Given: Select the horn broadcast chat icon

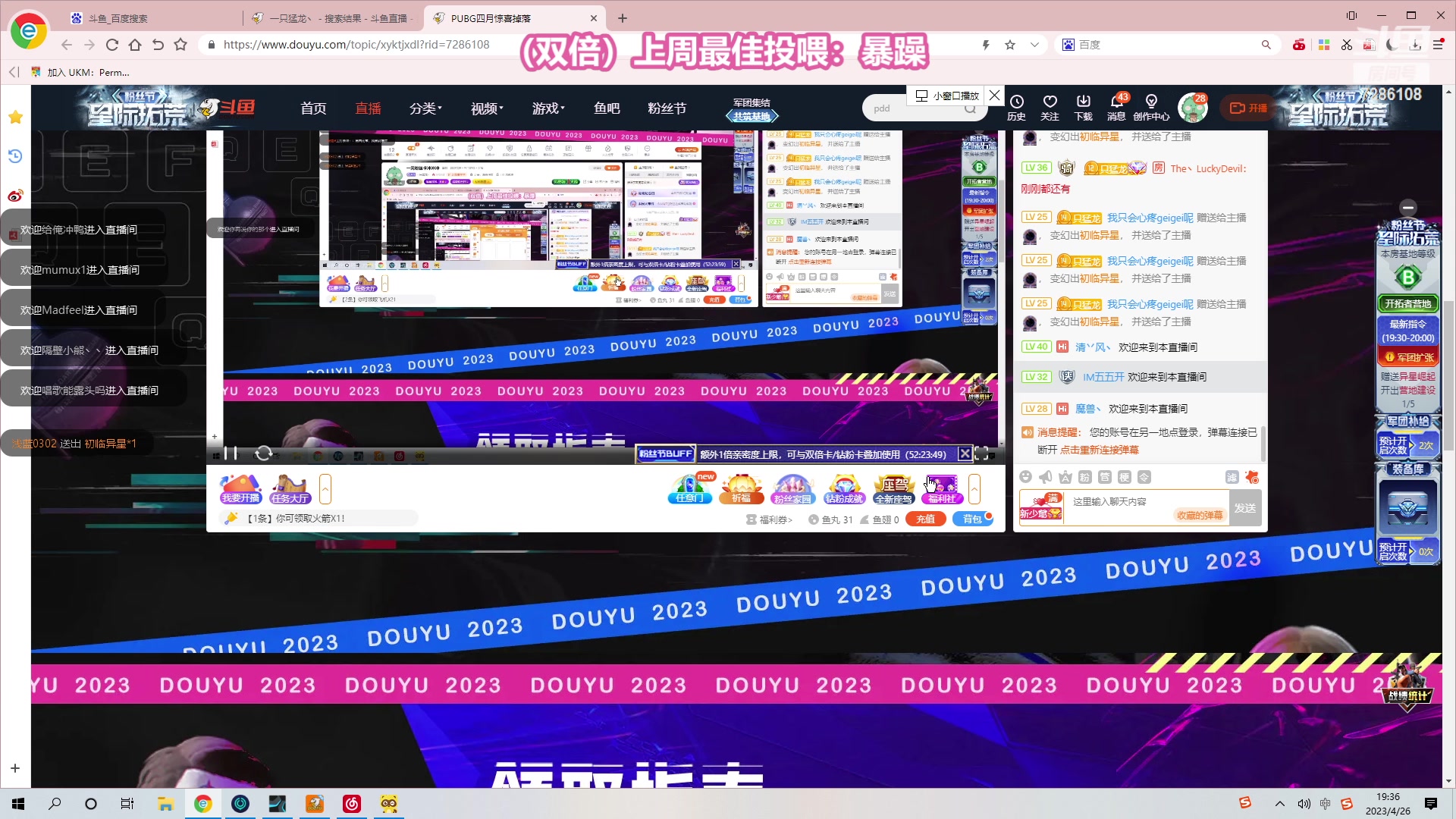Looking at the screenshot, I should coord(1046,477).
